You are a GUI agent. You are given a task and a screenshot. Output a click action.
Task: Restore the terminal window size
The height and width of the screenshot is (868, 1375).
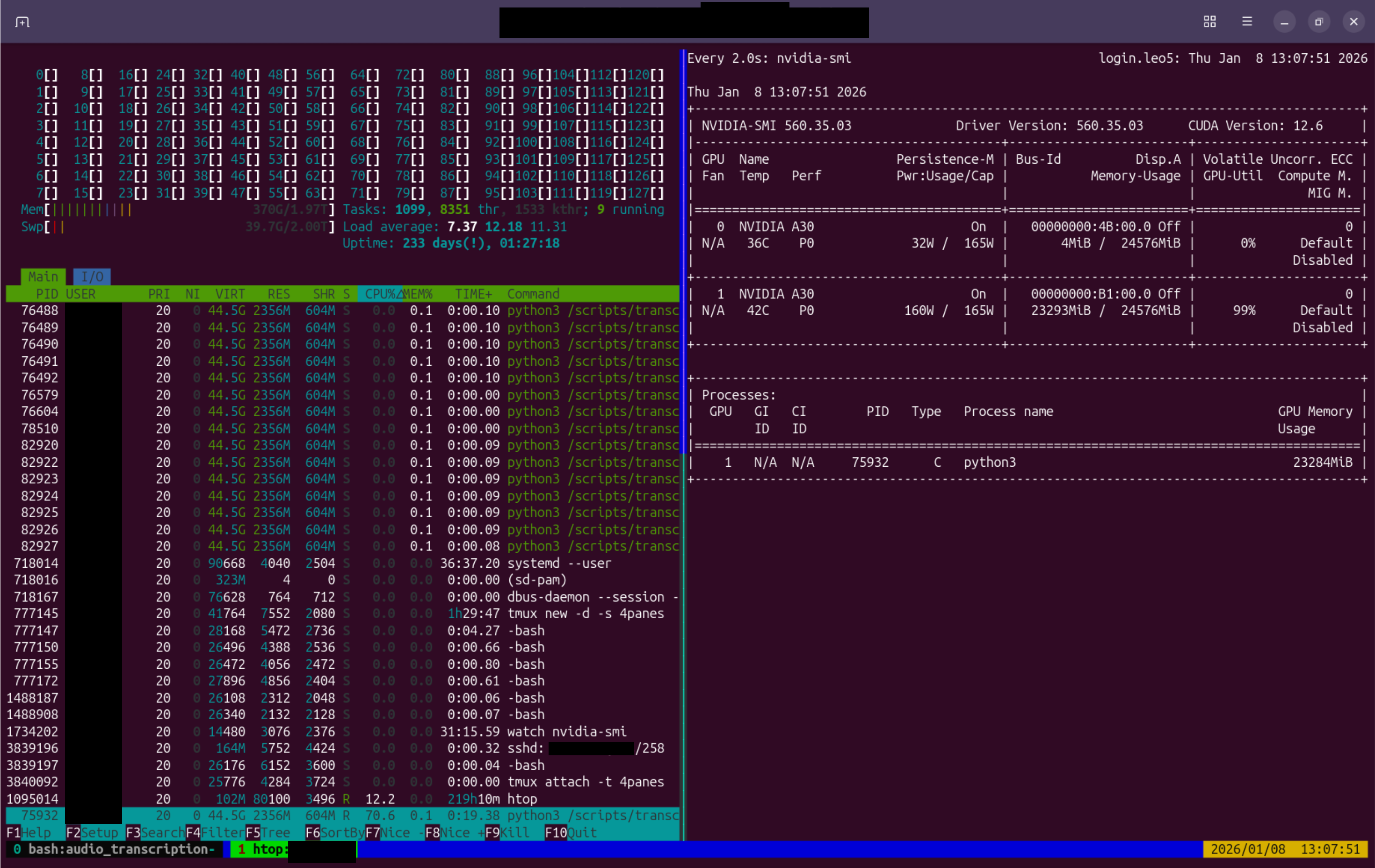click(x=1318, y=22)
